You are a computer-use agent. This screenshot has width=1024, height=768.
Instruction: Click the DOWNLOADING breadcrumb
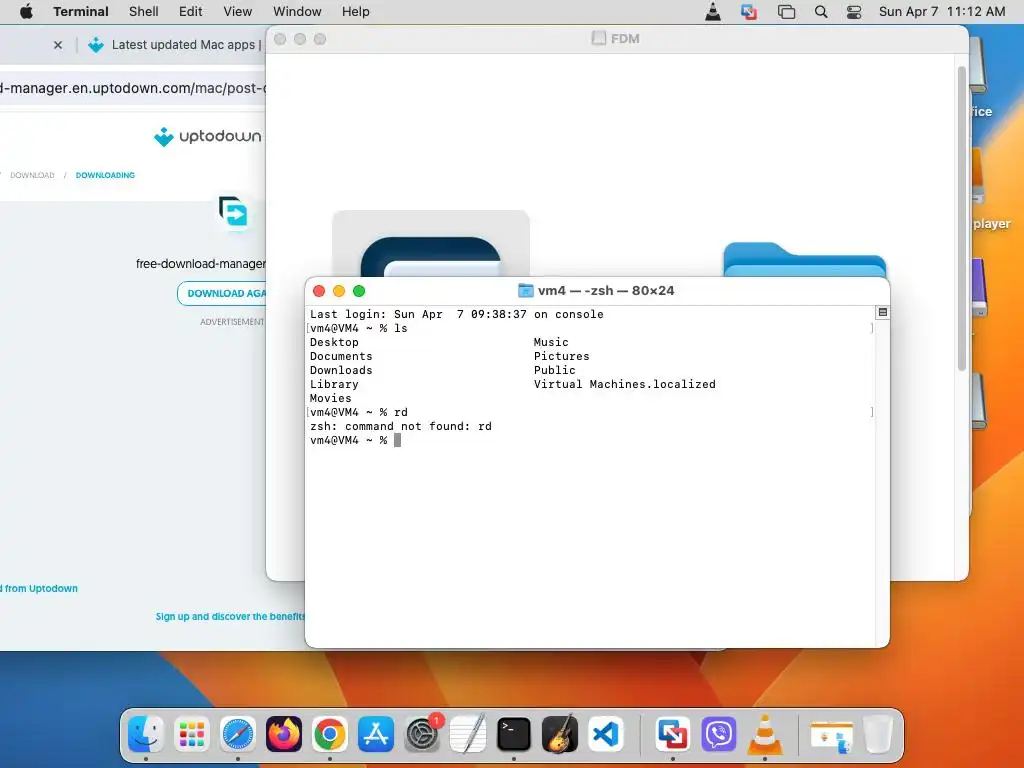tap(105, 175)
